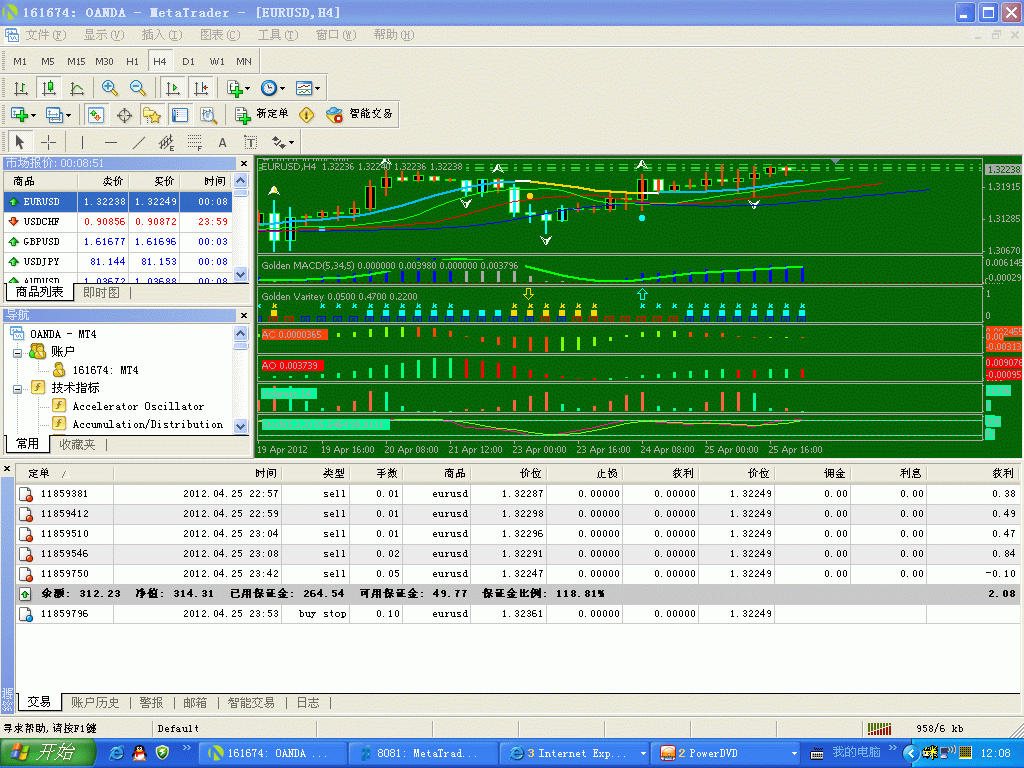Click the zoom in magnifier icon
The width and height of the screenshot is (1024, 768).
click(x=110, y=88)
